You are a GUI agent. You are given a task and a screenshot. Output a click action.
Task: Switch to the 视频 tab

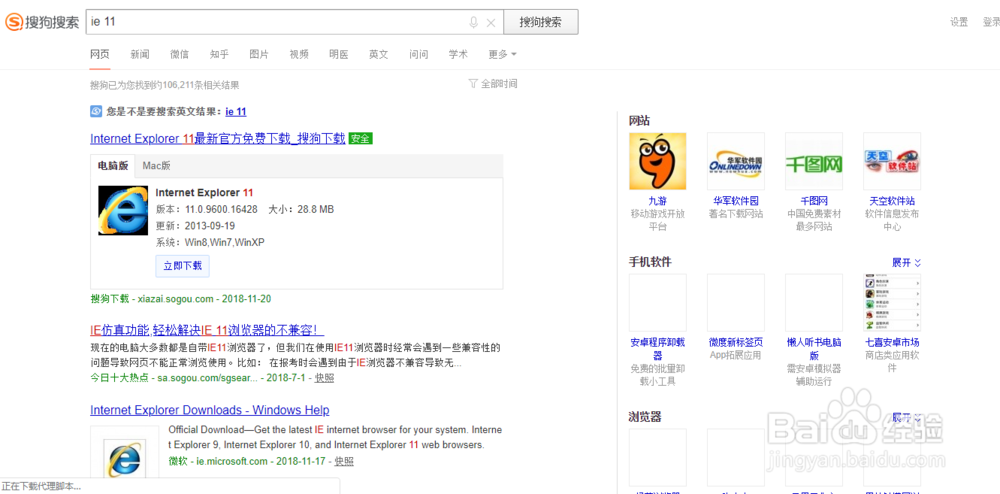299,54
